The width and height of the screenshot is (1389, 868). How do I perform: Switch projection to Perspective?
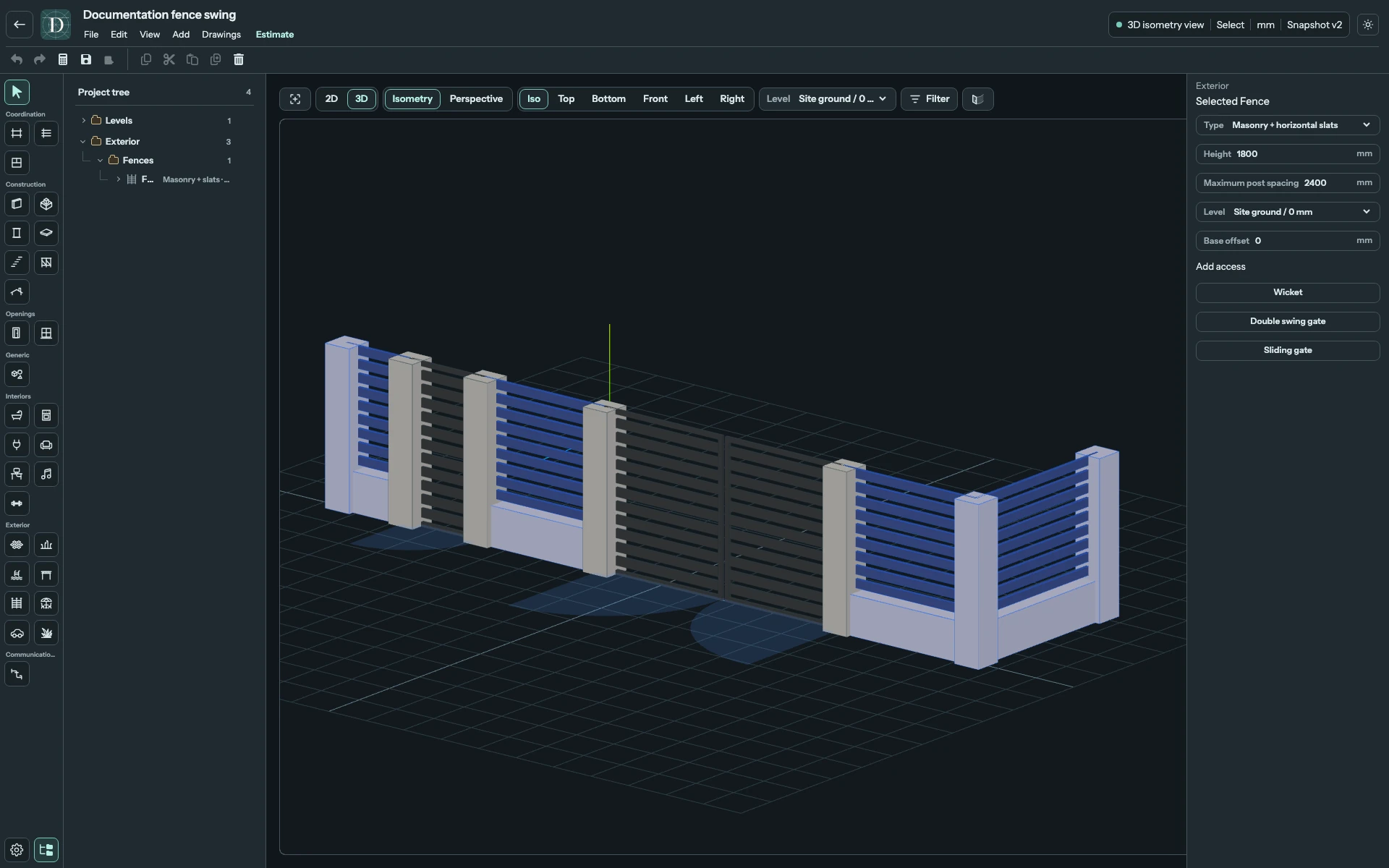[x=476, y=99]
